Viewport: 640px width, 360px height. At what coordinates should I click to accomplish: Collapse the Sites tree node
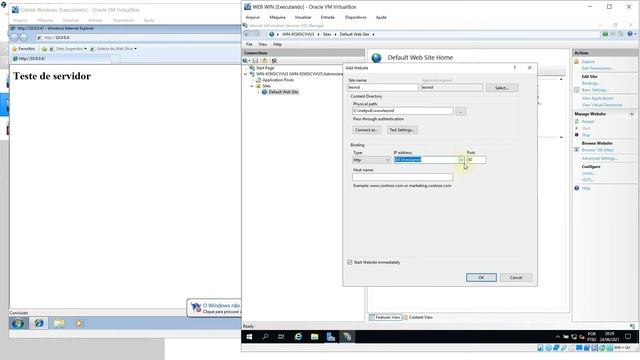(x=252, y=86)
